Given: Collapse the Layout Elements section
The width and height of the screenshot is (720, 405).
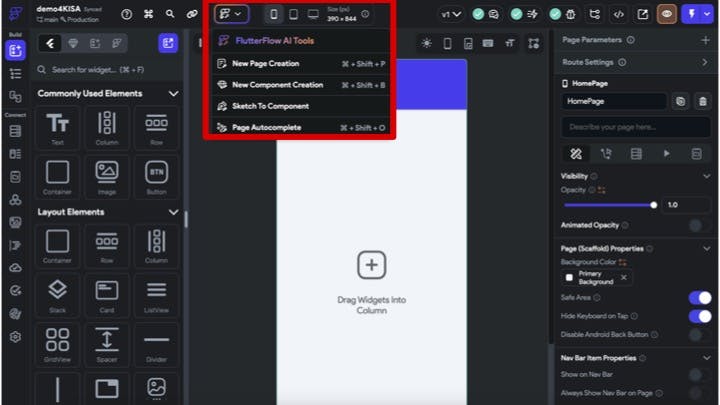Looking at the screenshot, I should (173, 212).
